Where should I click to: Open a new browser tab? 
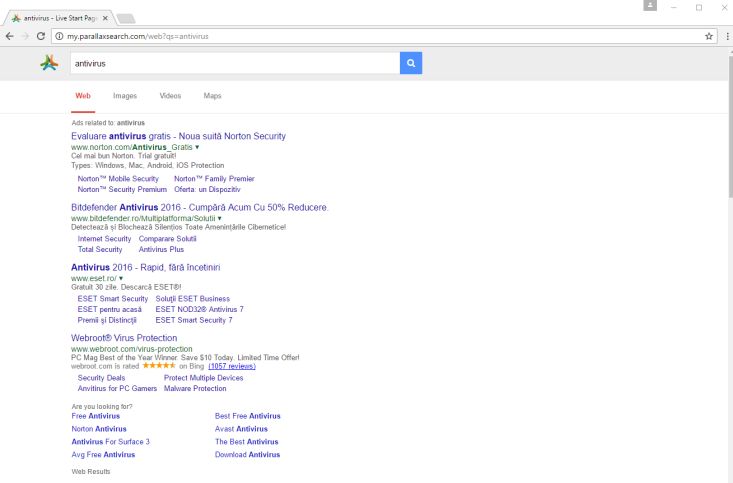click(126, 18)
